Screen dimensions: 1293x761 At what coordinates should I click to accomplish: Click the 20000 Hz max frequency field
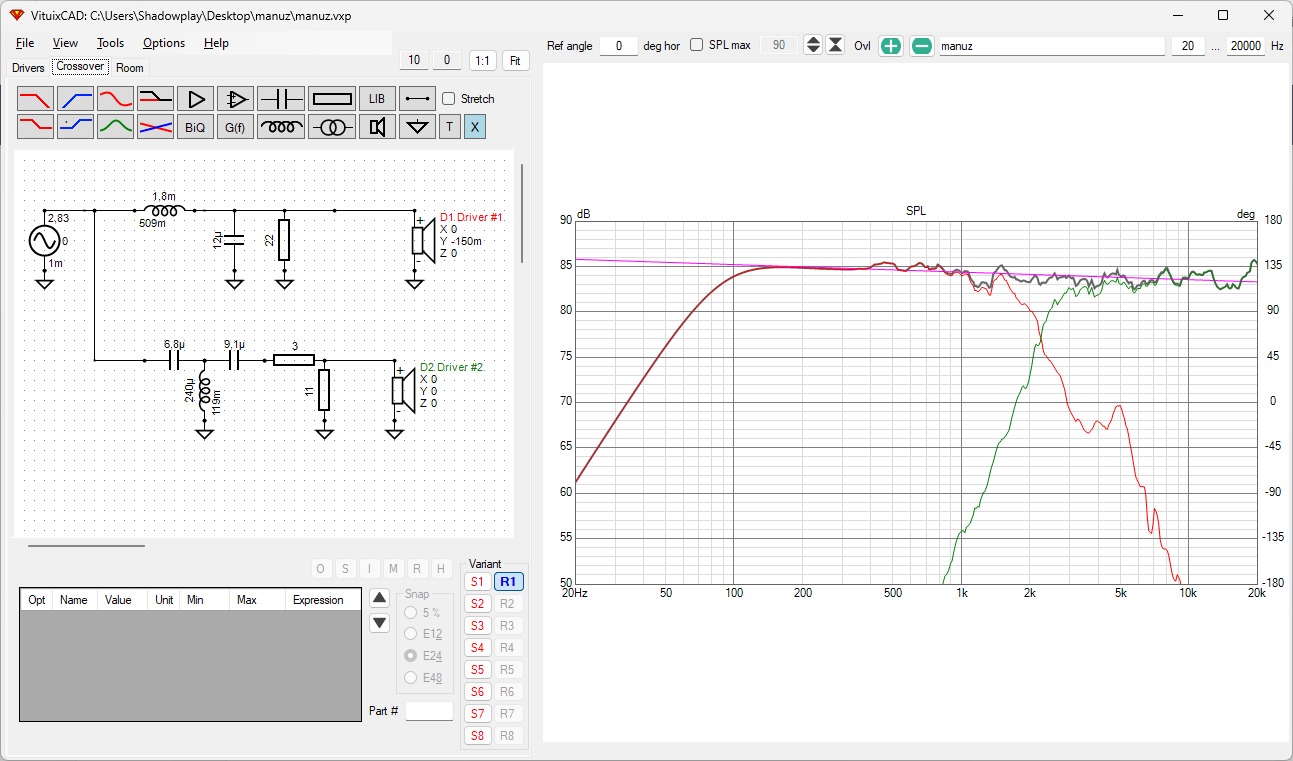tap(1246, 46)
